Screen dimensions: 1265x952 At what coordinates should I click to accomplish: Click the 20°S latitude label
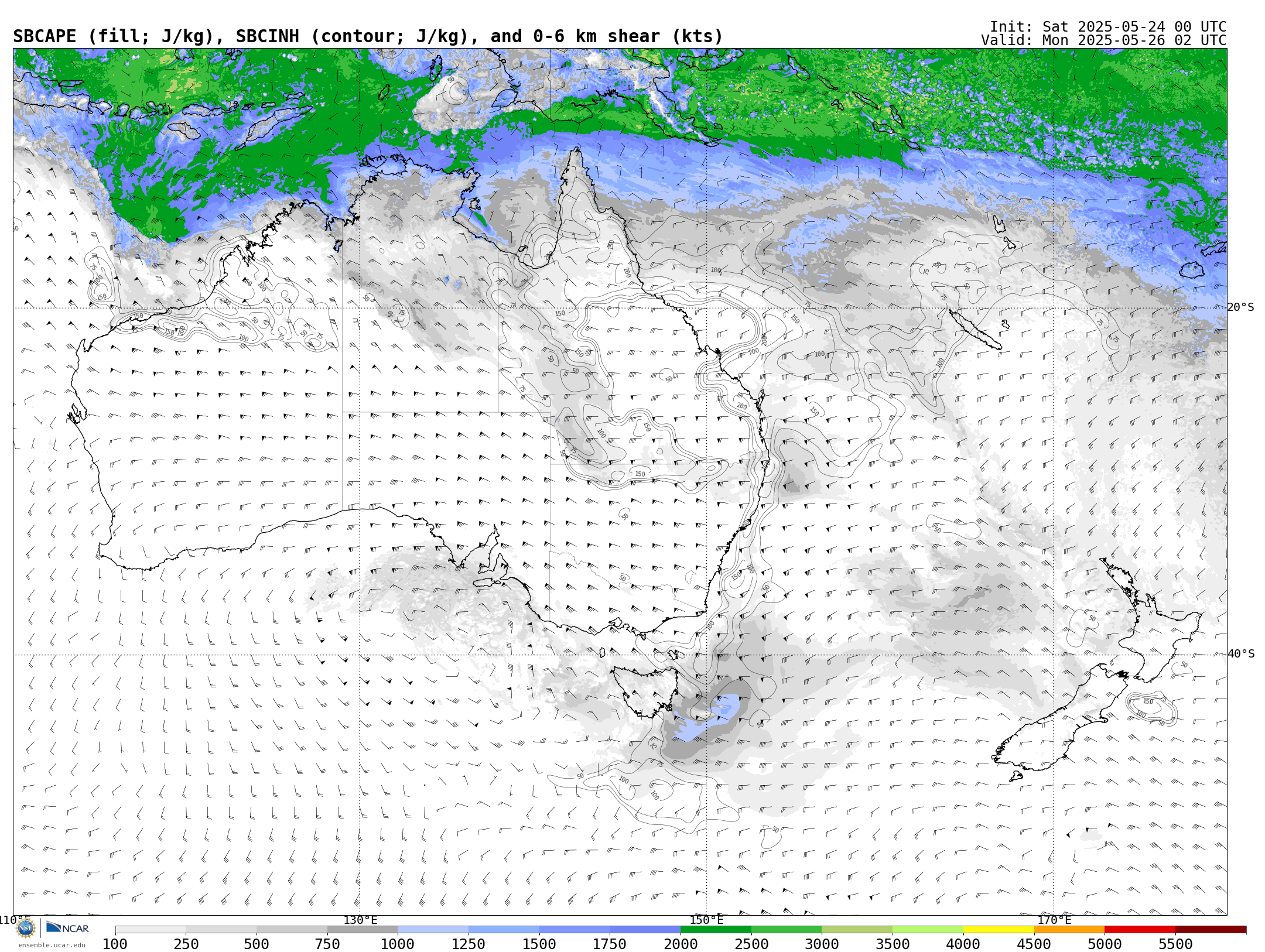[1241, 307]
